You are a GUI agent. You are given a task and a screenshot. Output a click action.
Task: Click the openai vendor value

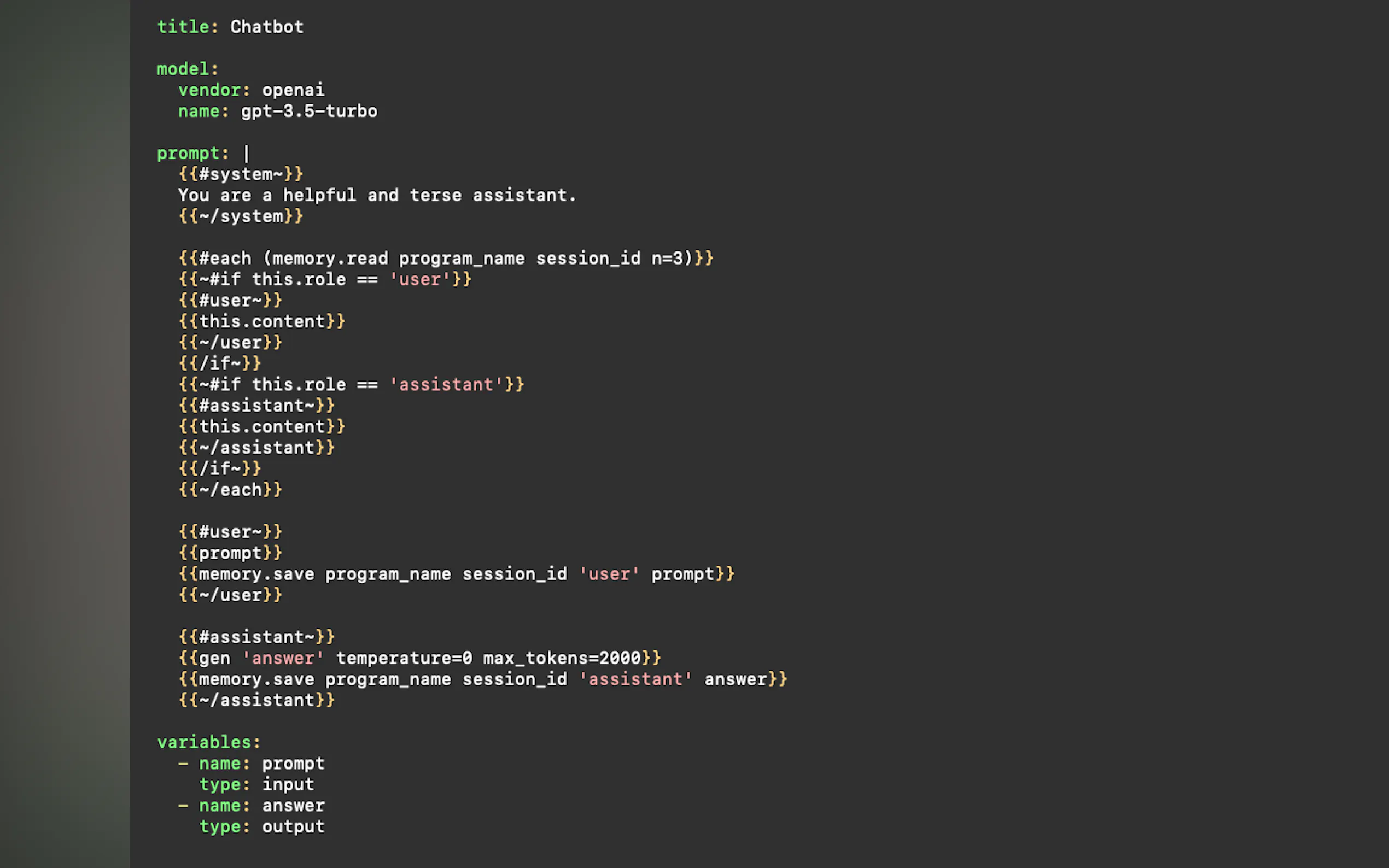pos(293,90)
